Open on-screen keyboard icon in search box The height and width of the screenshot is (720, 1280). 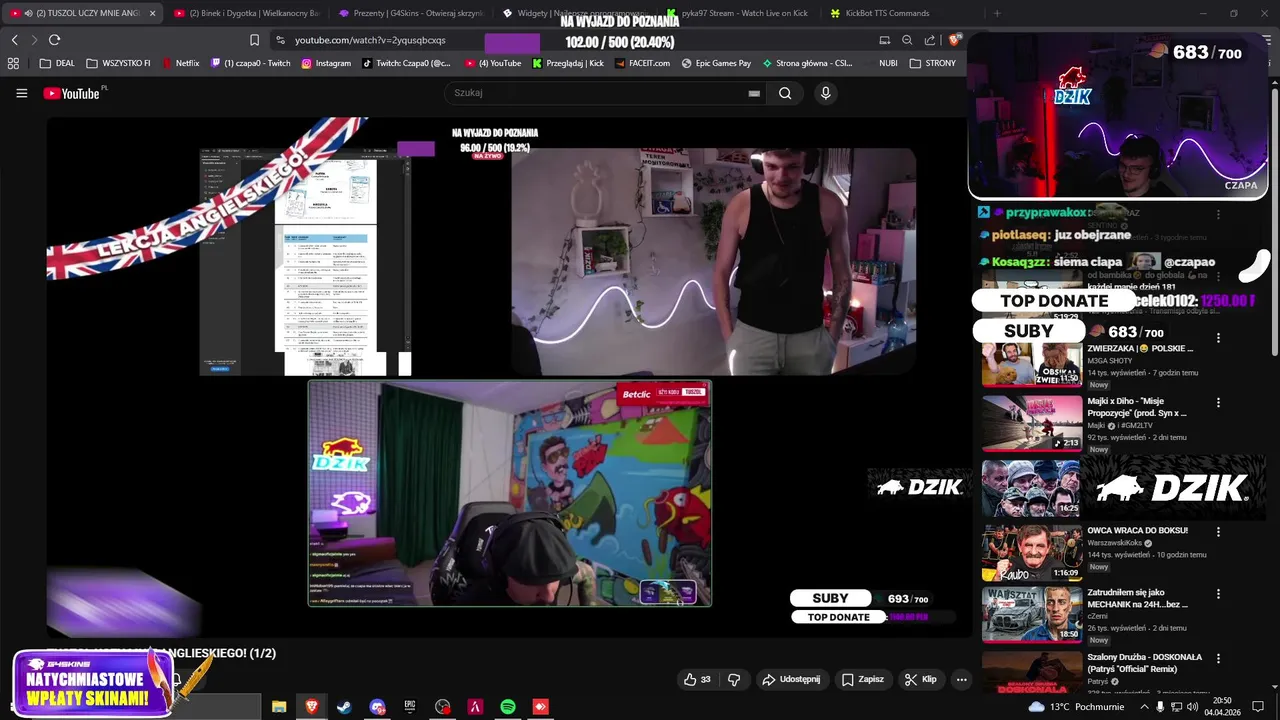754,93
